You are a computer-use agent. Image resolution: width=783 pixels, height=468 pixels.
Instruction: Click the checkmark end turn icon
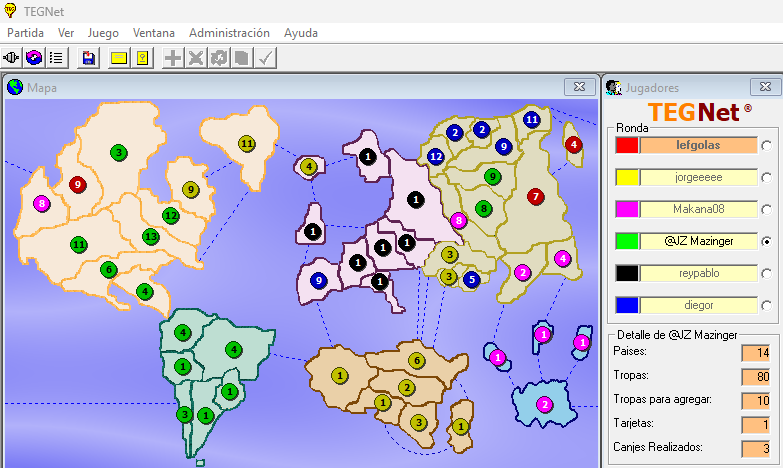click(x=265, y=58)
